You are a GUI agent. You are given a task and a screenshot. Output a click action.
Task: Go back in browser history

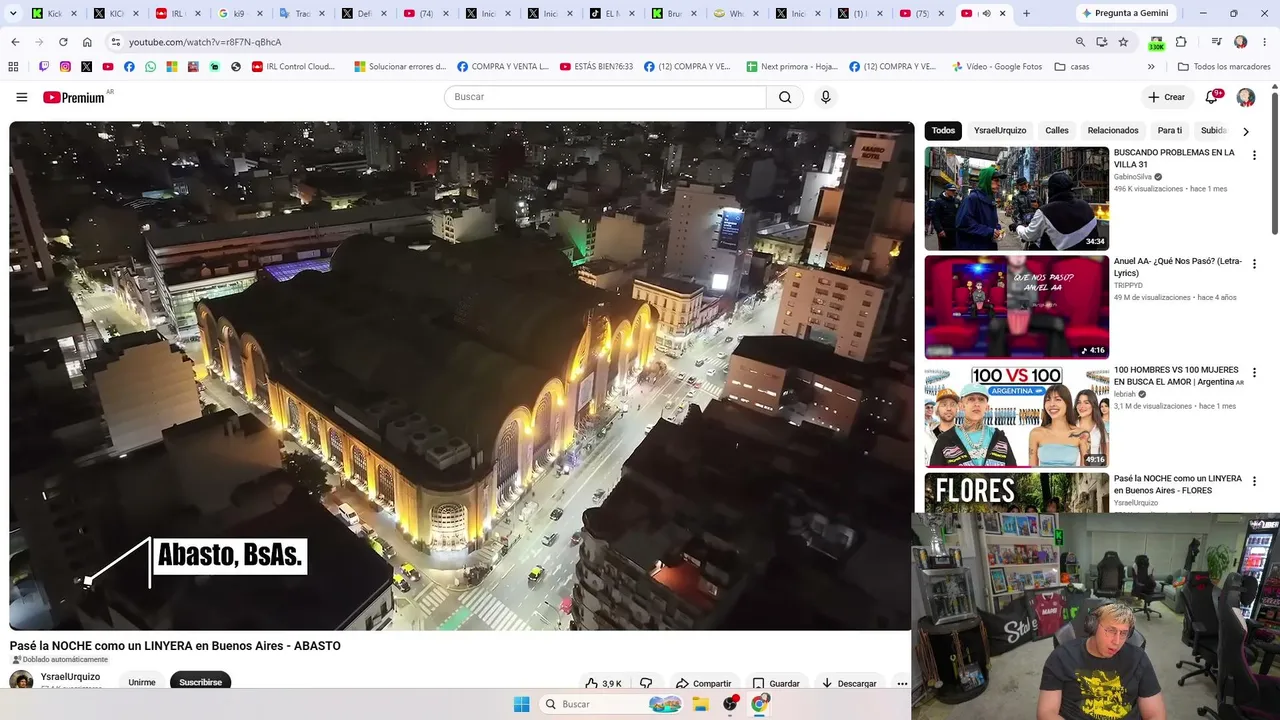15,42
